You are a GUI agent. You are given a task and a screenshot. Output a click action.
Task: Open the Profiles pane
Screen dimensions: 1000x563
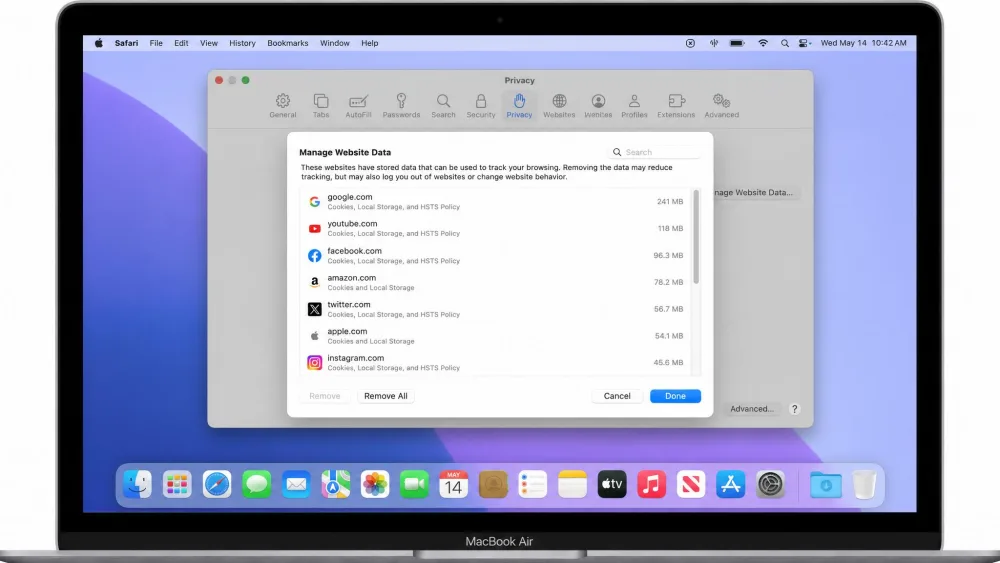coord(634,106)
